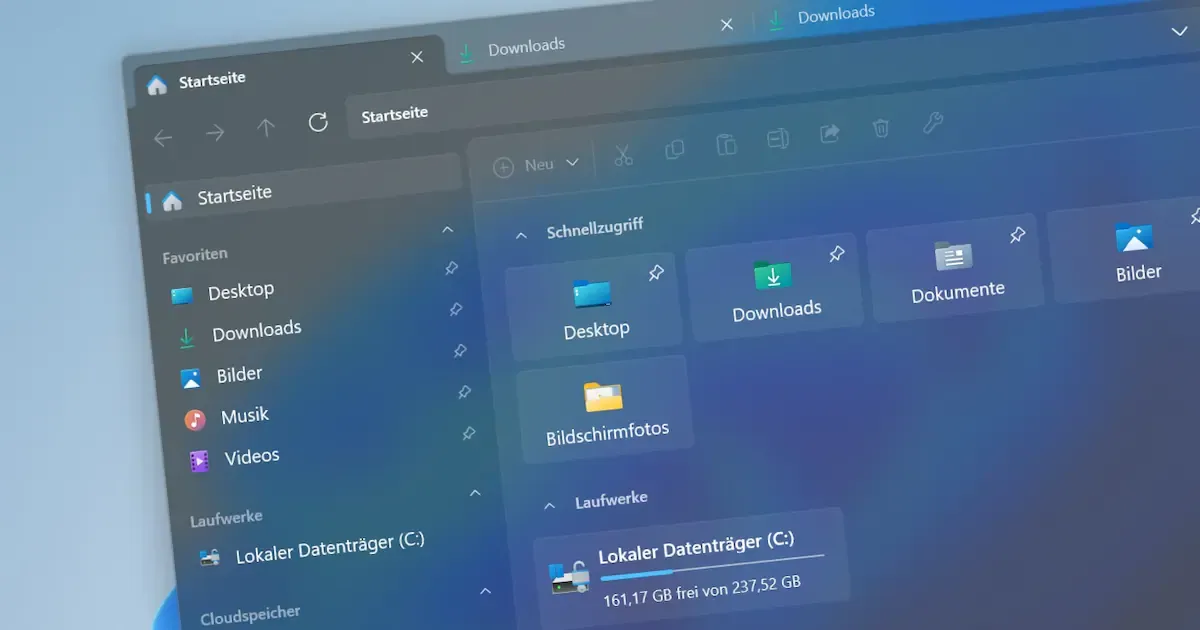Screen dimensions: 1200x630
Task: Unpin Downloads in the sidebar
Action: click(x=455, y=310)
